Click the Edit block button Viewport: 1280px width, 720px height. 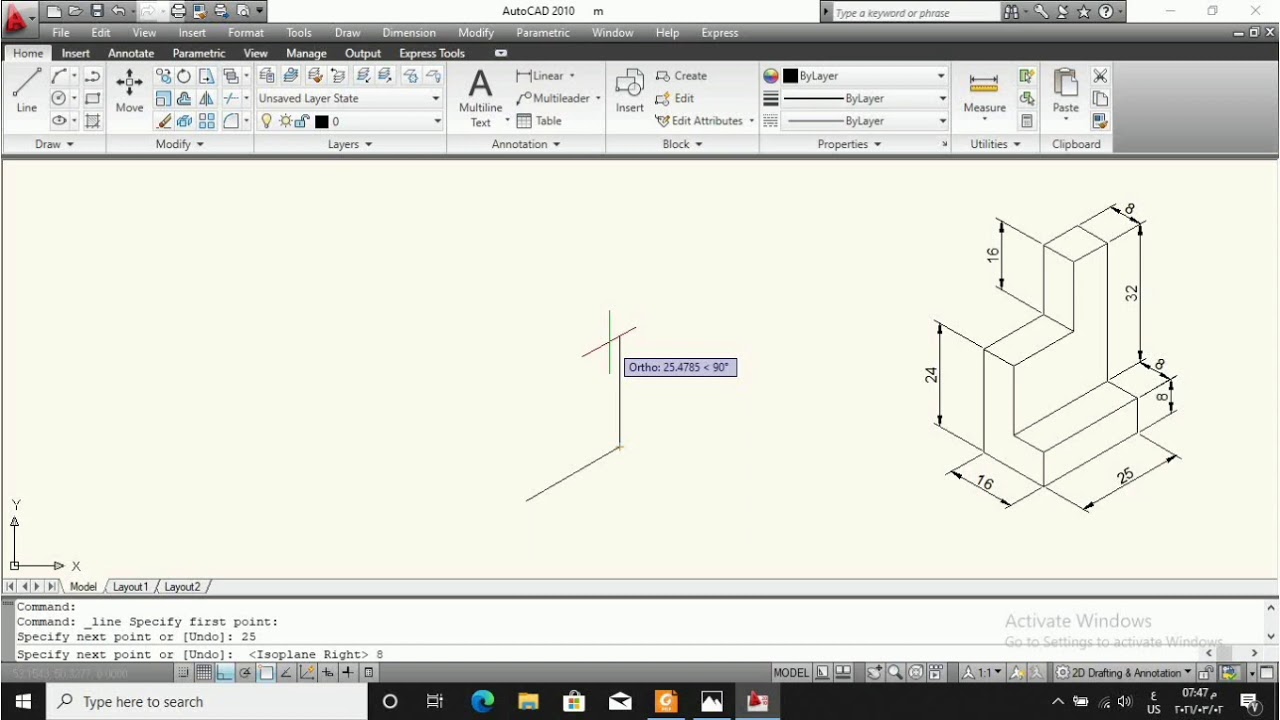click(x=675, y=98)
